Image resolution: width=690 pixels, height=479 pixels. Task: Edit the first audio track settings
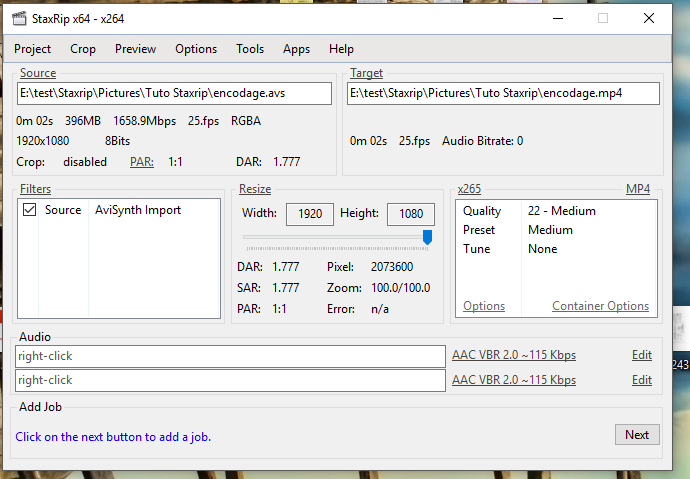[642, 355]
